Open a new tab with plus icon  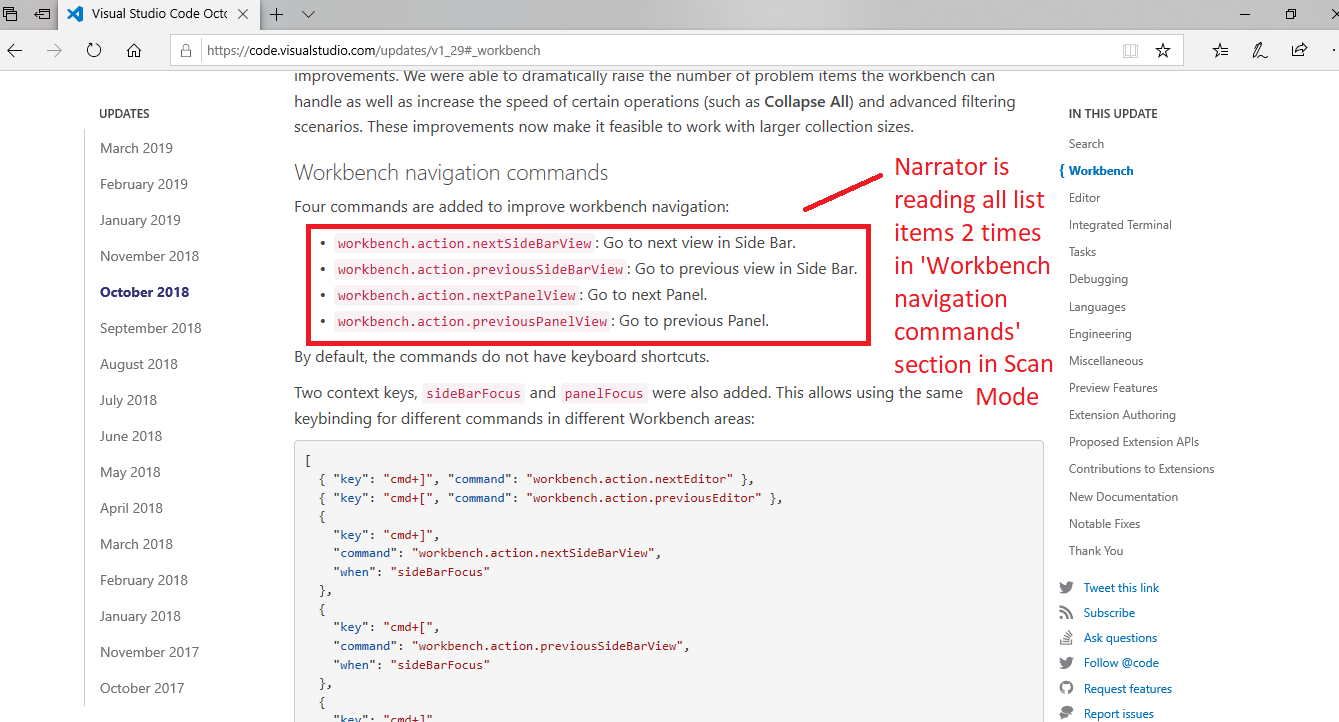(x=277, y=14)
